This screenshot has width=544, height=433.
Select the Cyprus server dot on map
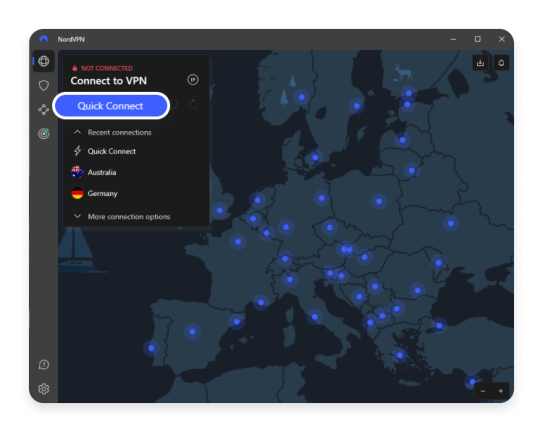[472, 382]
